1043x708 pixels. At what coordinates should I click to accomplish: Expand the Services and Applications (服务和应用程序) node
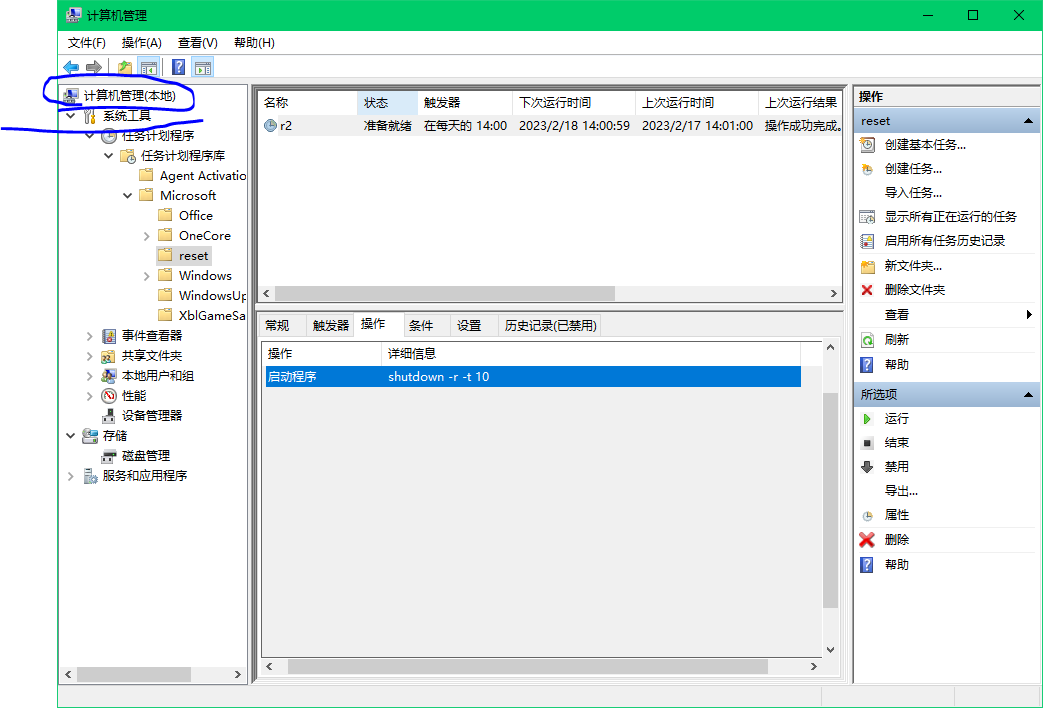(71, 476)
